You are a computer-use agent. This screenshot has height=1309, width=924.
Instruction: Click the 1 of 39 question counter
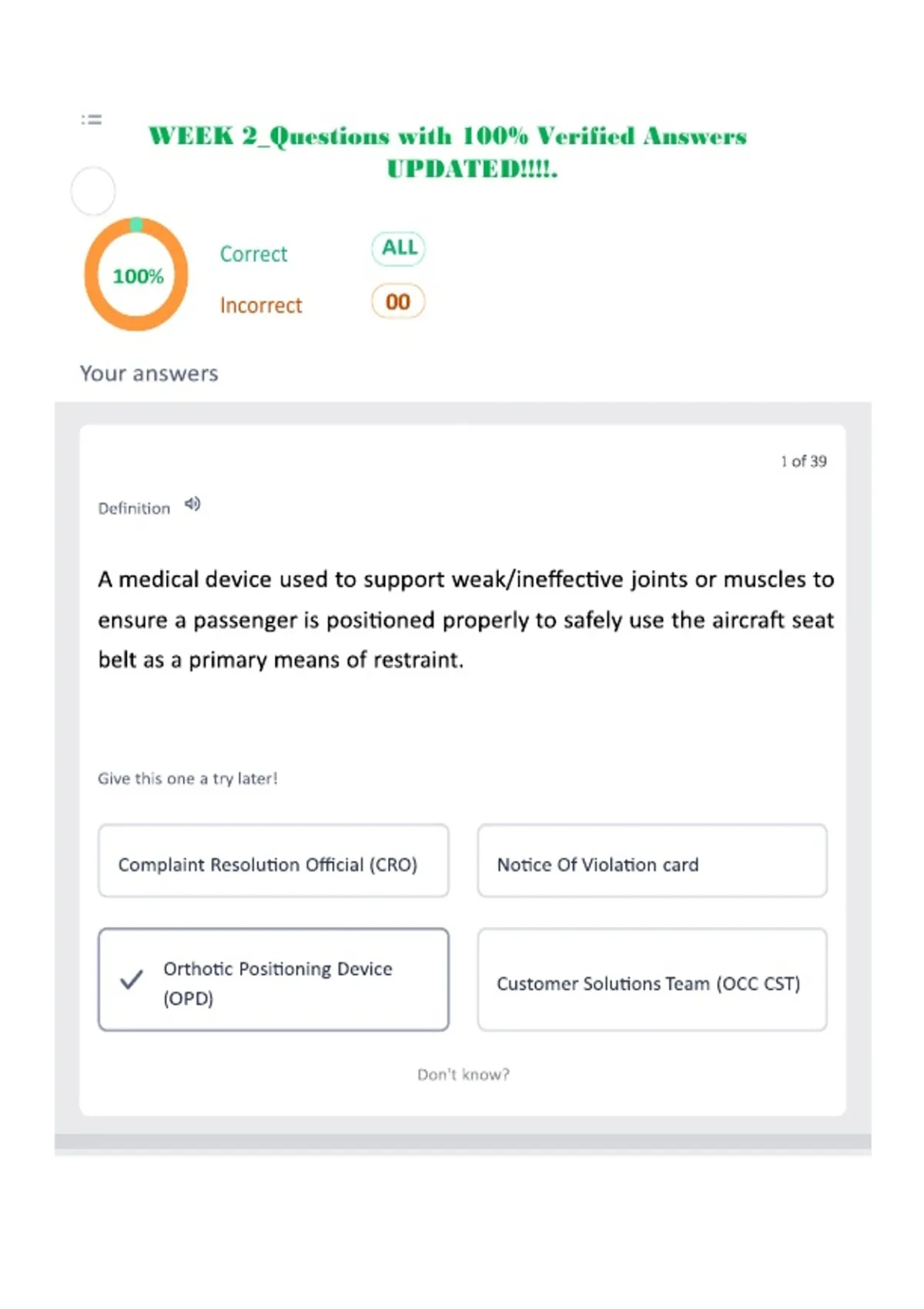coord(803,461)
